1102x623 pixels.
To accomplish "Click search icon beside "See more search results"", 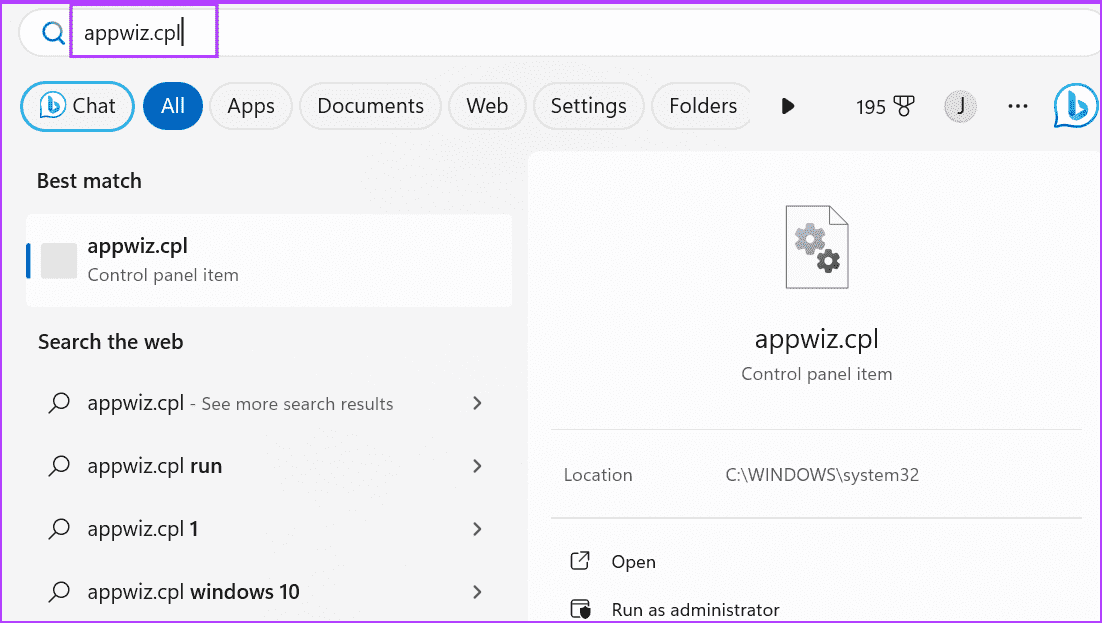I will [59, 403].
